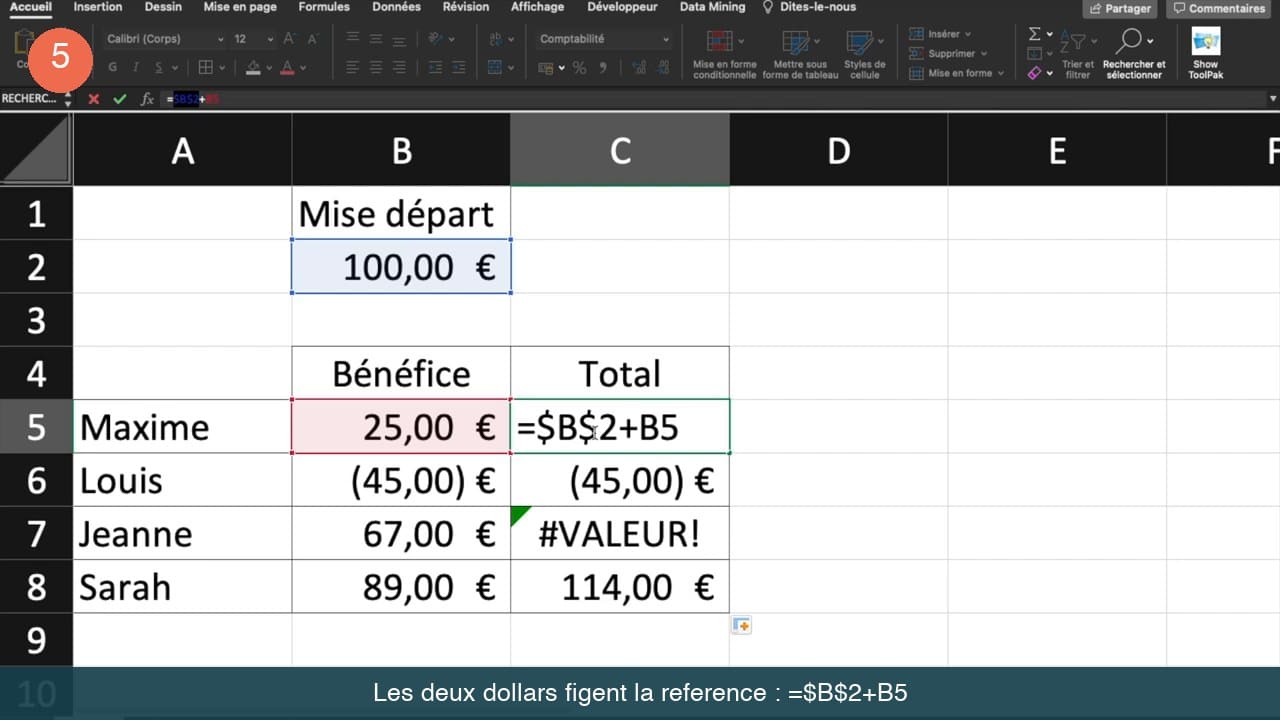1280x720 pixels.
Task: Click the name box showing RECHERC...
Action: pos(30,99)
